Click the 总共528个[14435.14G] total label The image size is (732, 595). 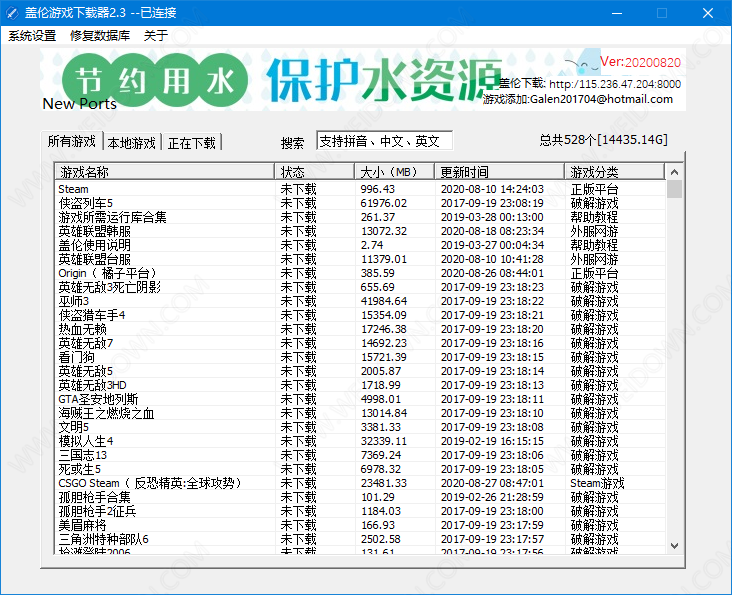coord(603,140)
